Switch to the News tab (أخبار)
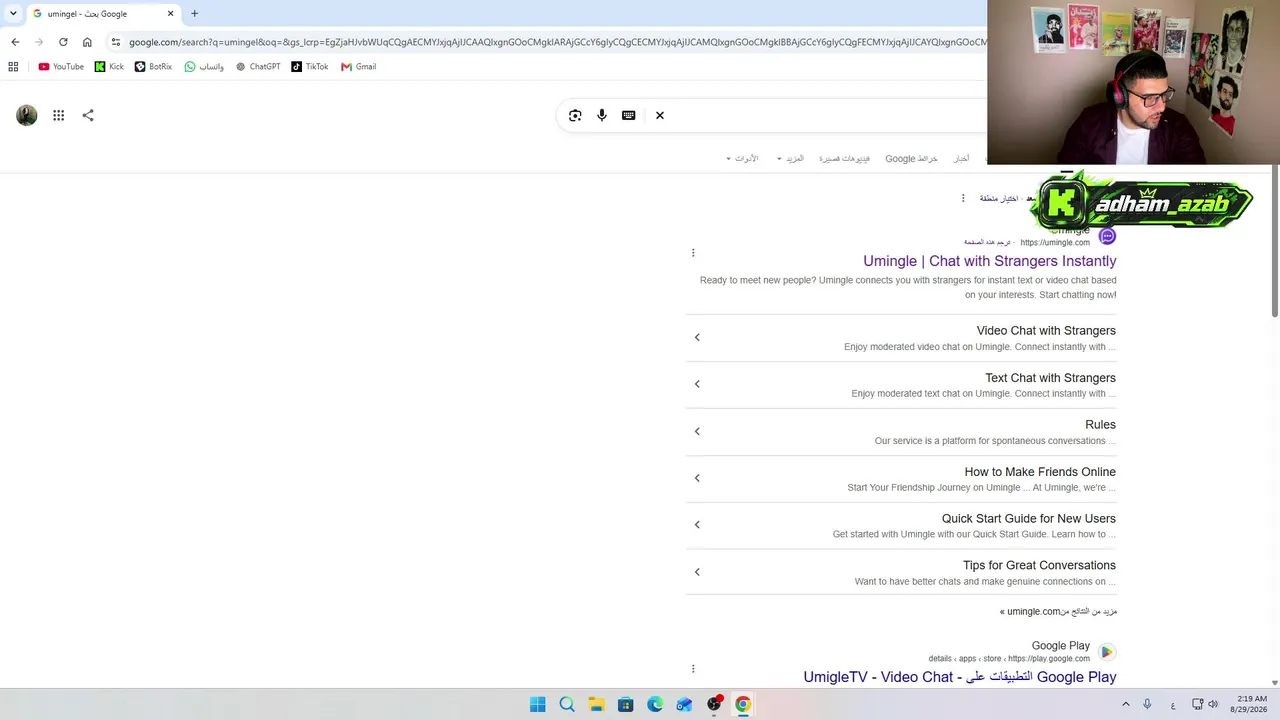The width and height of the screenshot is (1280, 720). click(x=961, y=159)
